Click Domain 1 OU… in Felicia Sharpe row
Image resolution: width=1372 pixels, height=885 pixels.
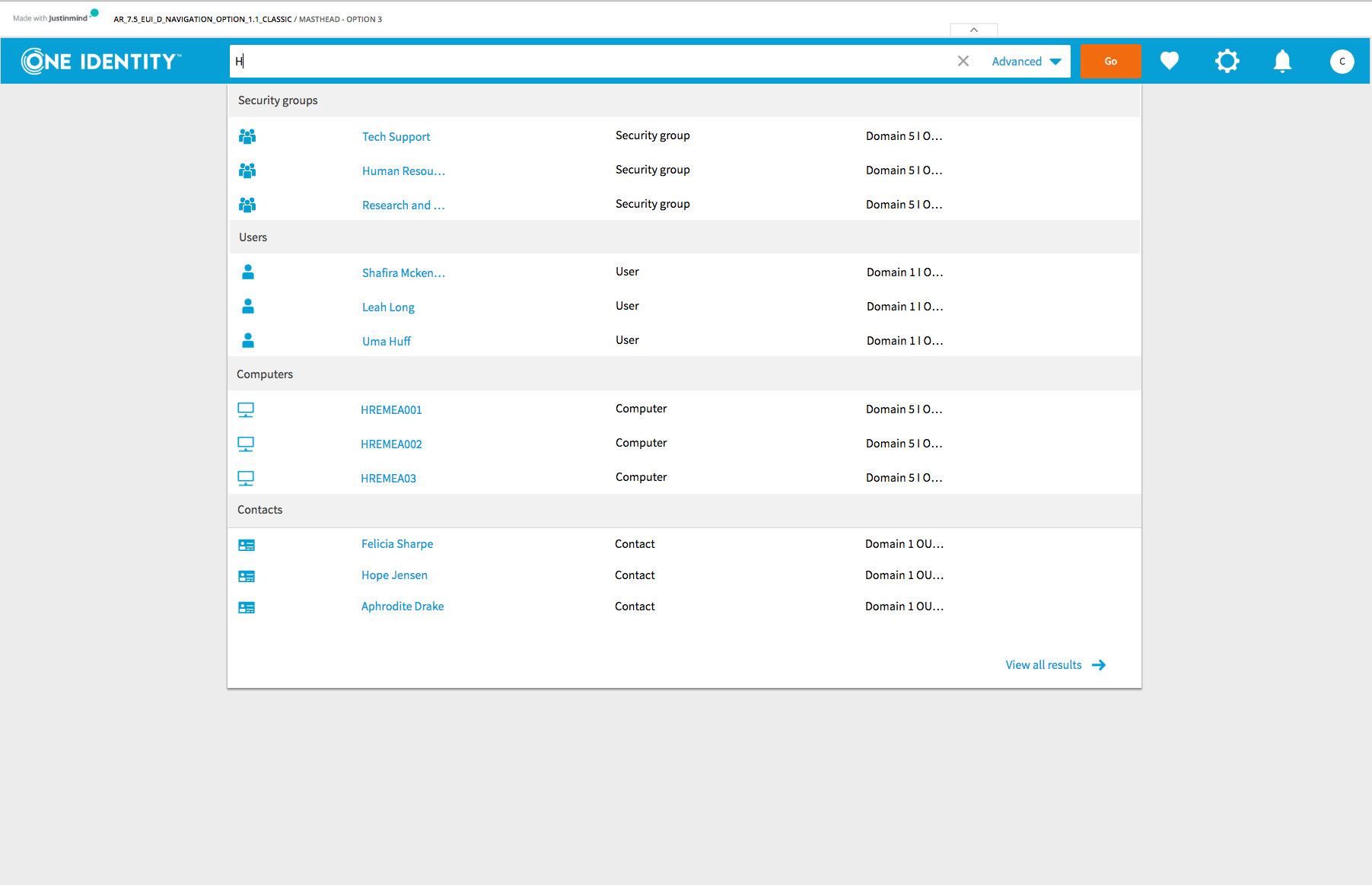tap(904, 544)
